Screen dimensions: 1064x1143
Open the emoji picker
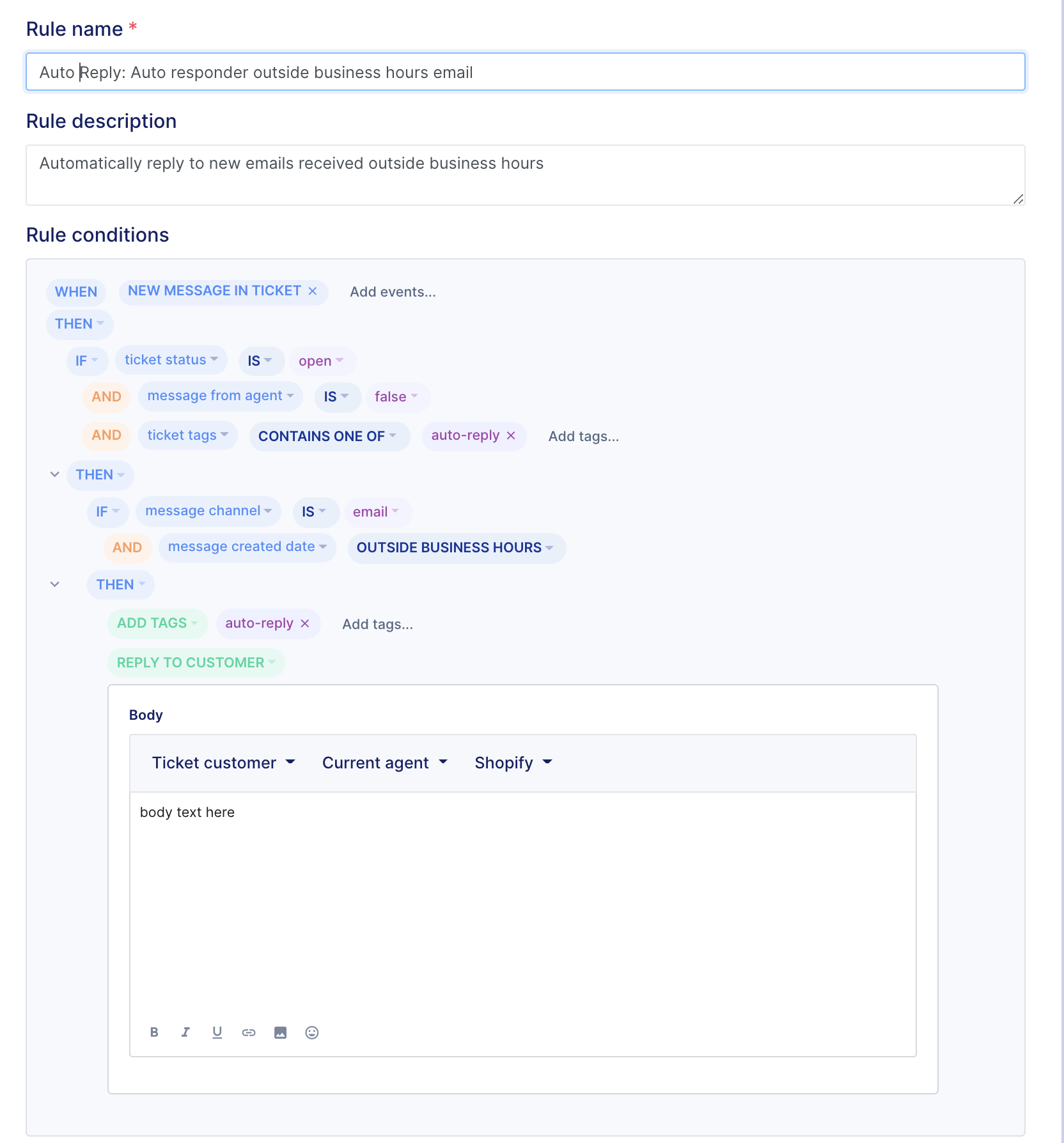[312, 1032]
